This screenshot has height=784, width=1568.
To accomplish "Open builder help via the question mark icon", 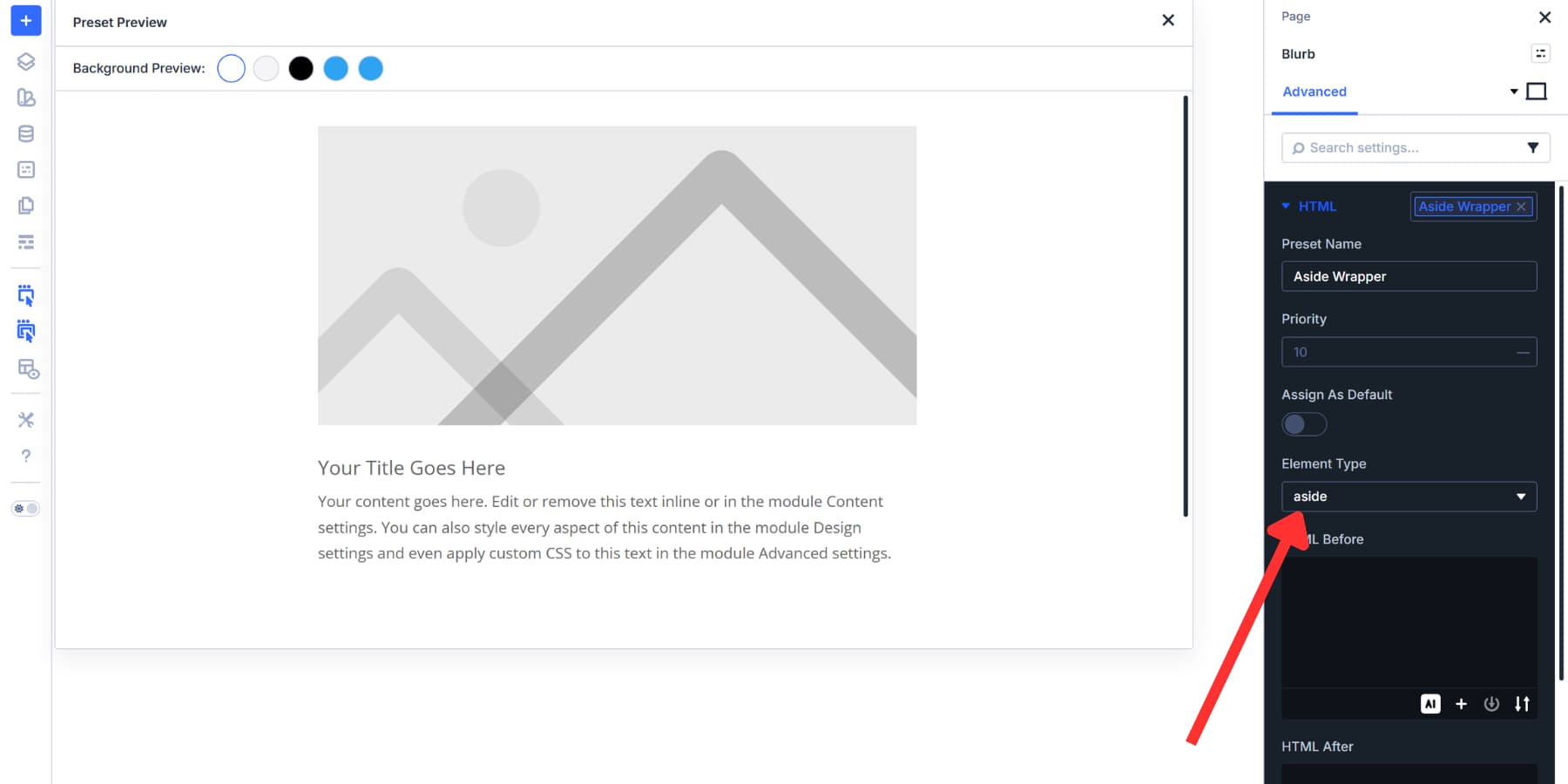I will [x=25, y=456].
